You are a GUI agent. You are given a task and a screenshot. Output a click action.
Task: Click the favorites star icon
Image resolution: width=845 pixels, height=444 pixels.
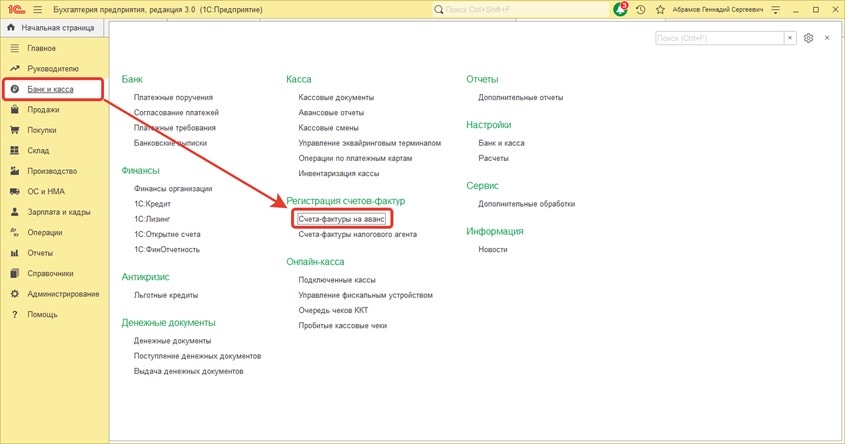point(660,9)
